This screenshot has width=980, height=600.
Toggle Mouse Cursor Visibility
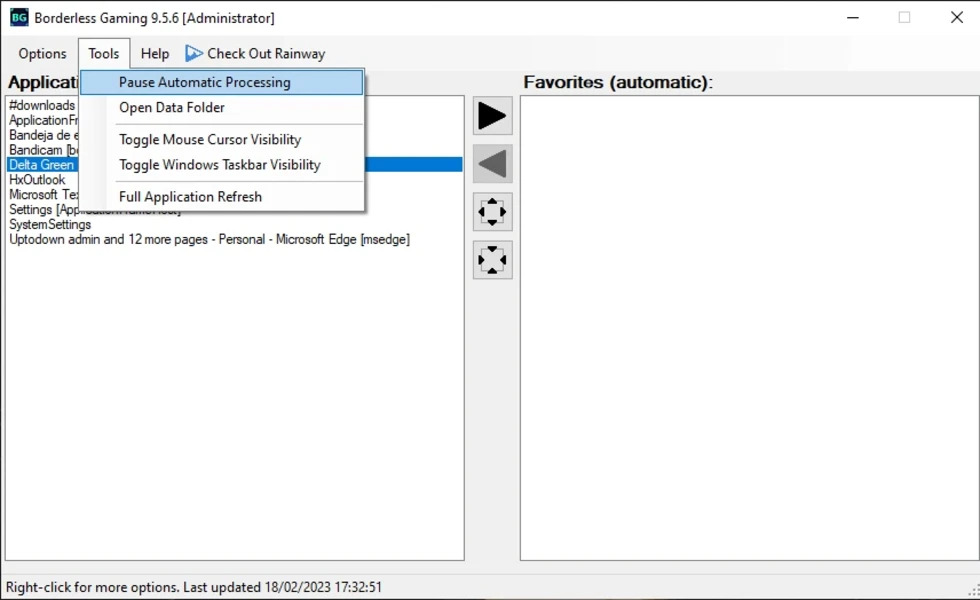pyautogui.click(x=210, y=140)
